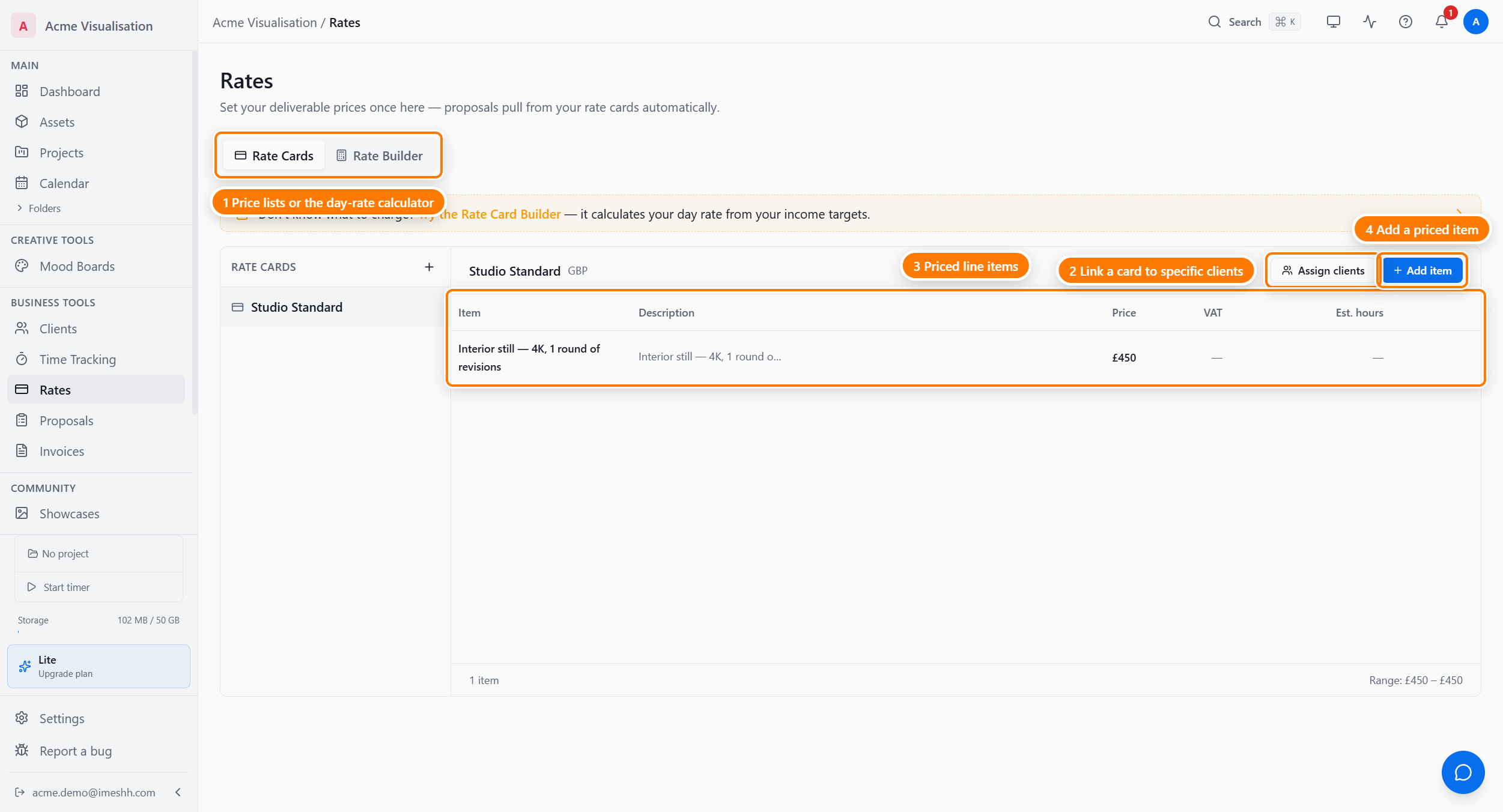1503x812 pixels.
Task: Click the storage usage bar
Action: coord(99,632)
